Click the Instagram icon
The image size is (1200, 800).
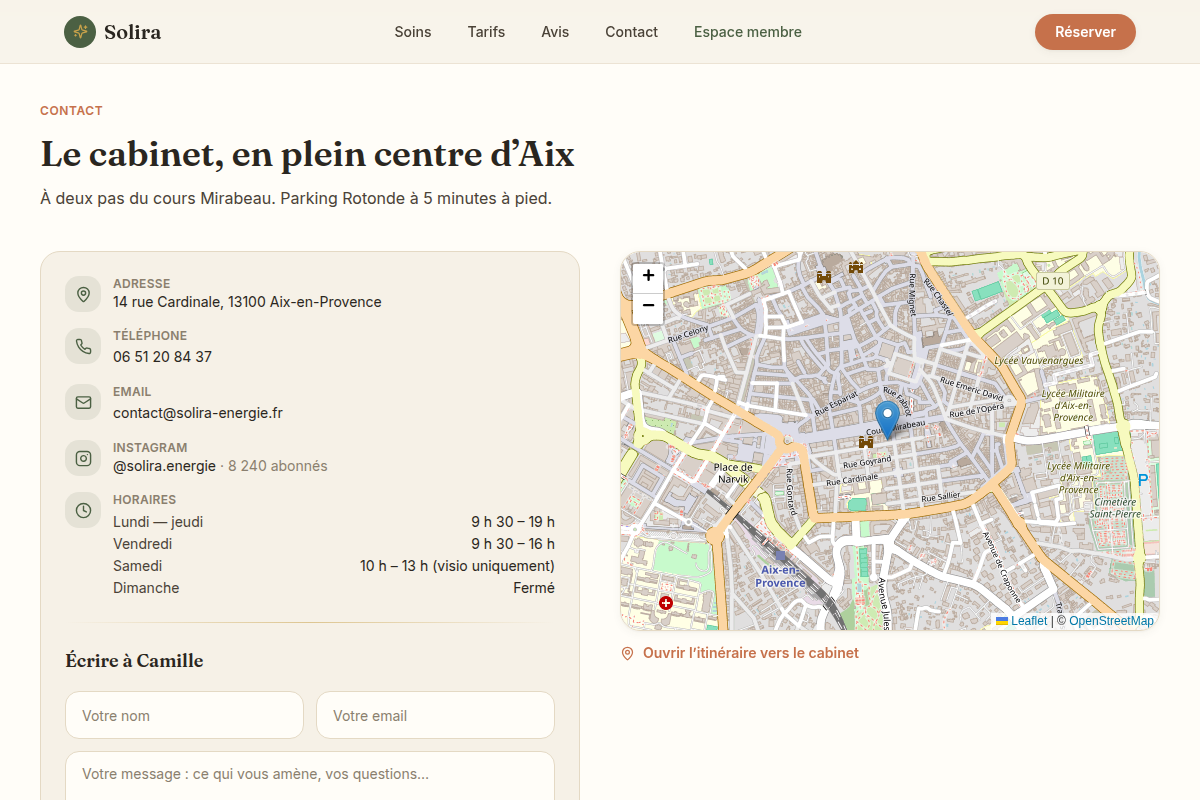click(83, 458)
